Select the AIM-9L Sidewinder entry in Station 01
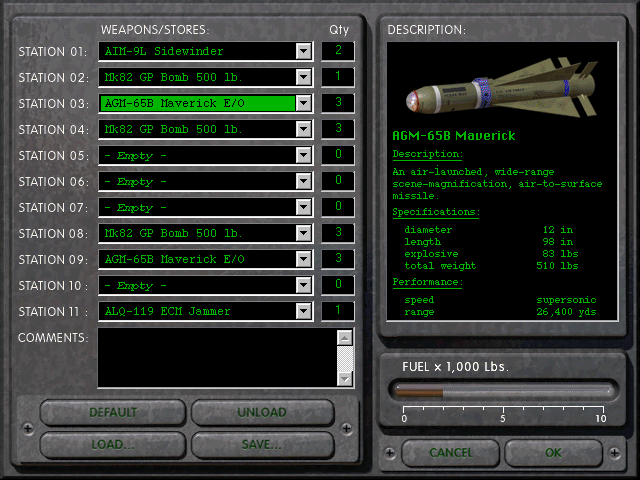Image resolution: width=640 pixels, height=480 pixels. pos(198,51)
